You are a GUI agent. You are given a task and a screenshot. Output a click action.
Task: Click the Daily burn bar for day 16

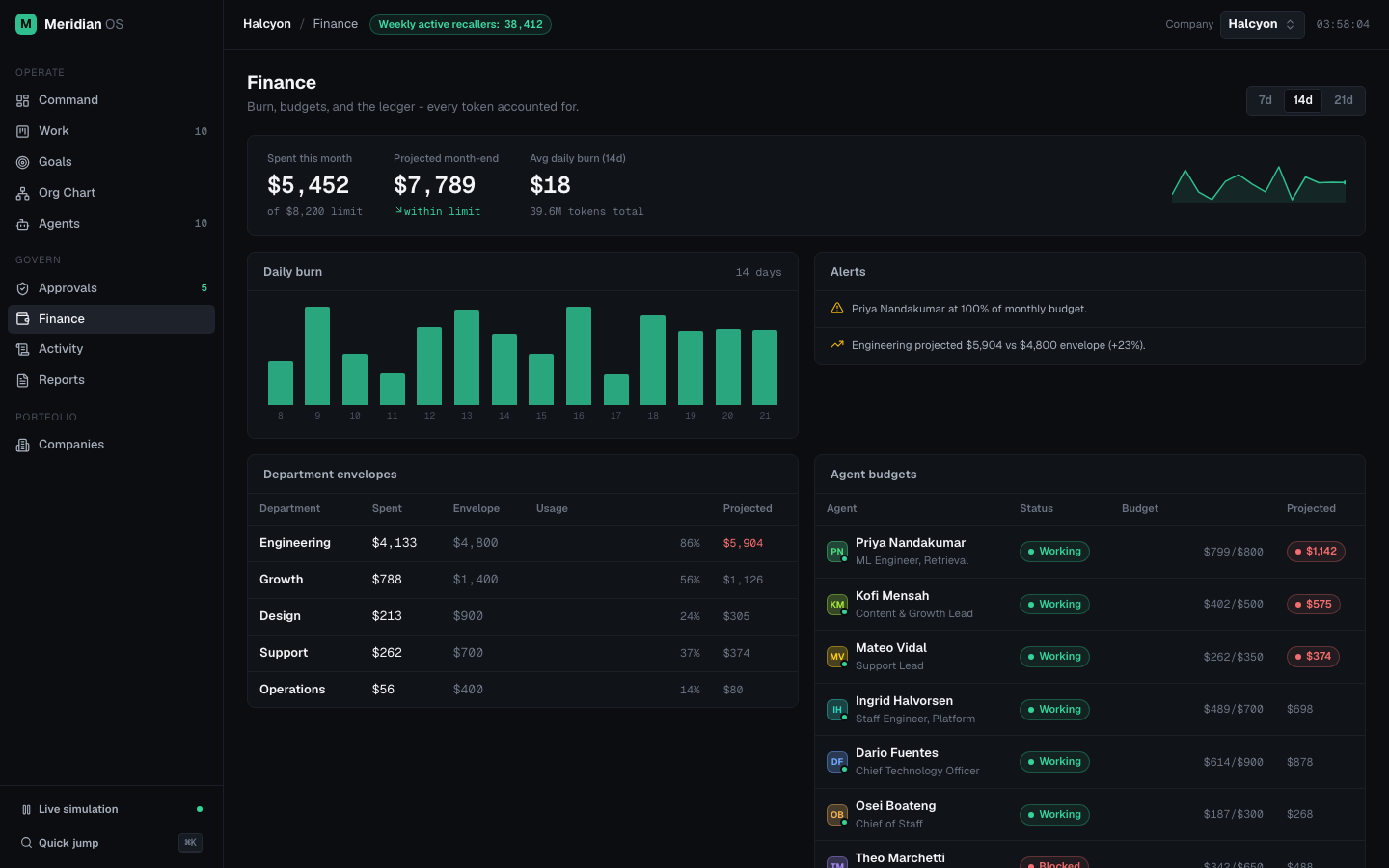coord(579,356)
